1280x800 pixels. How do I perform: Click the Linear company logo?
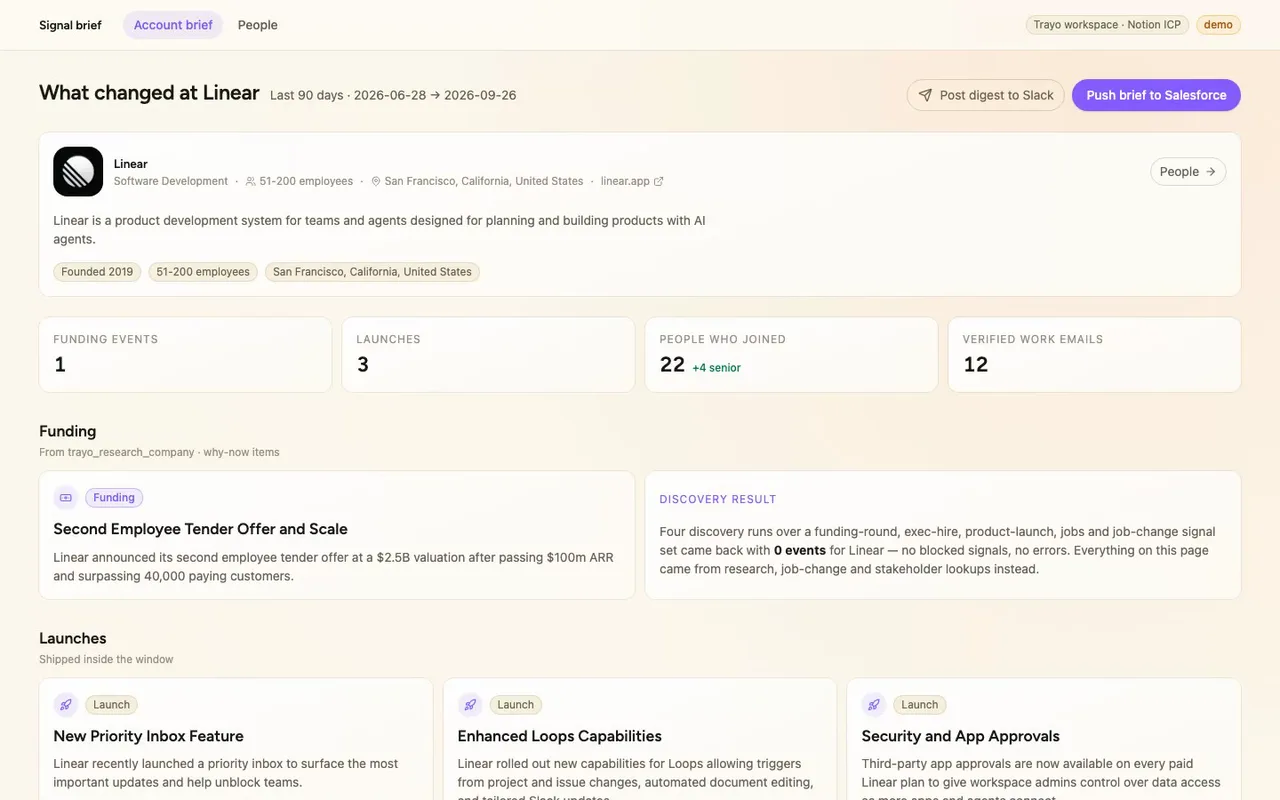78,171
